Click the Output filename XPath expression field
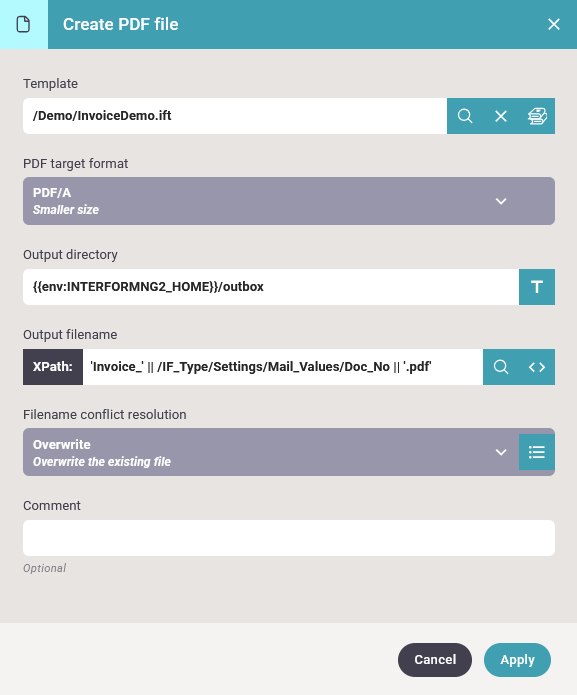The width and height of the screenshot is (577, 695). pos(283,367)
